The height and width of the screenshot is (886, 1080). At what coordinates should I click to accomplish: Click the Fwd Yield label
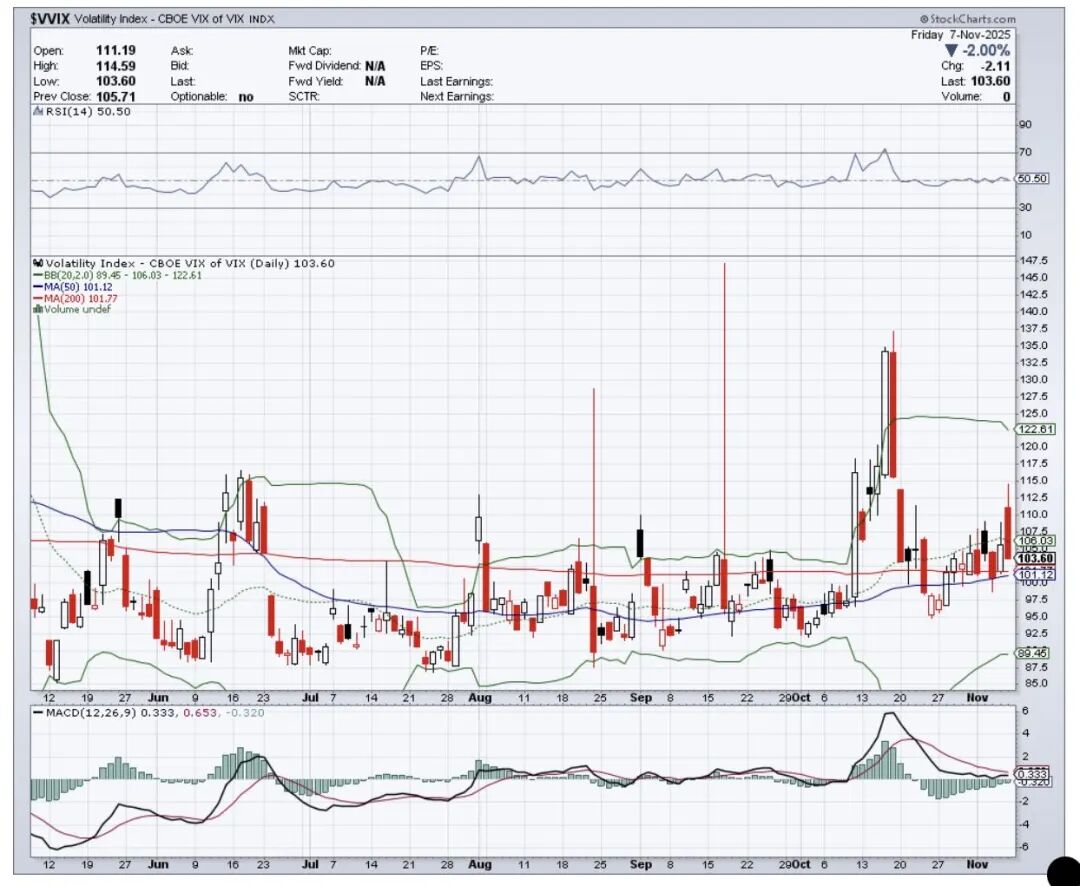pyautogui.click(x=316, y=81)
